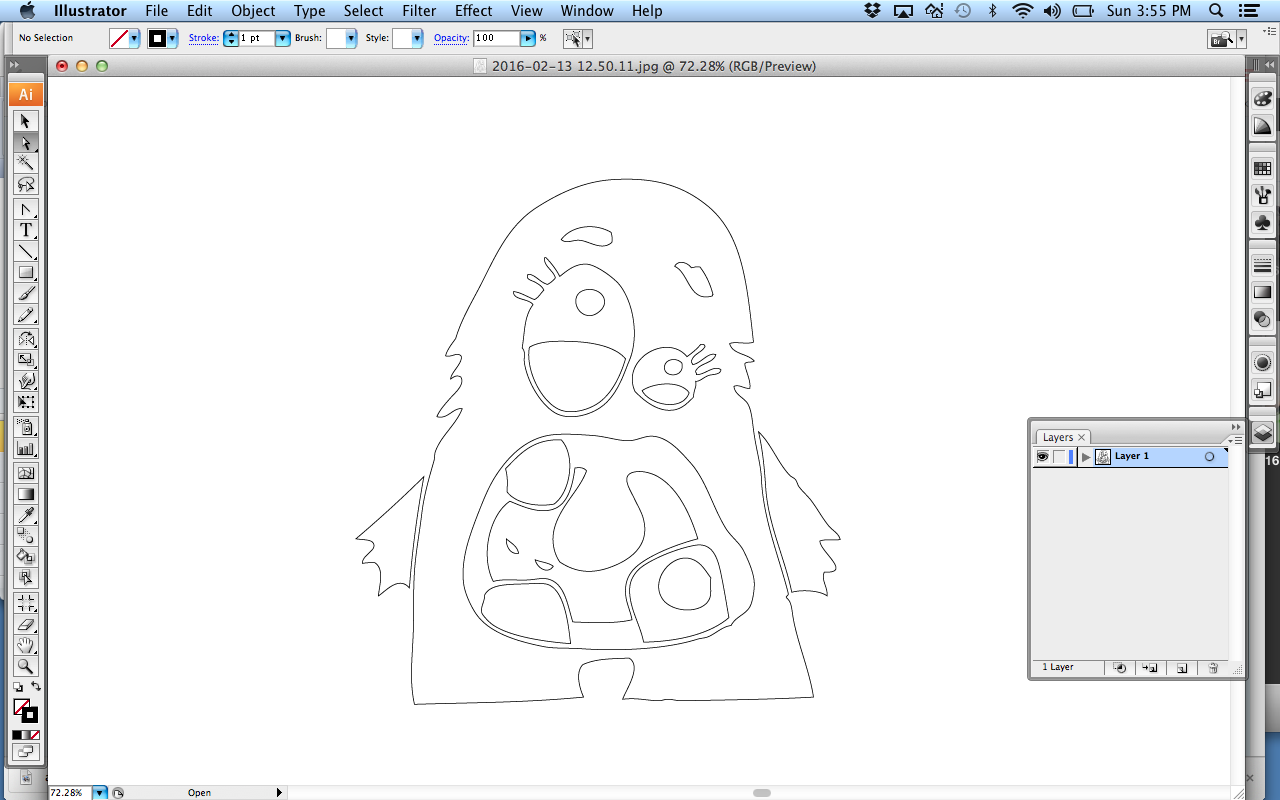Show the Swatches panel
This screenshot has height=800, width=1280.
click(x=1262, y=168)
